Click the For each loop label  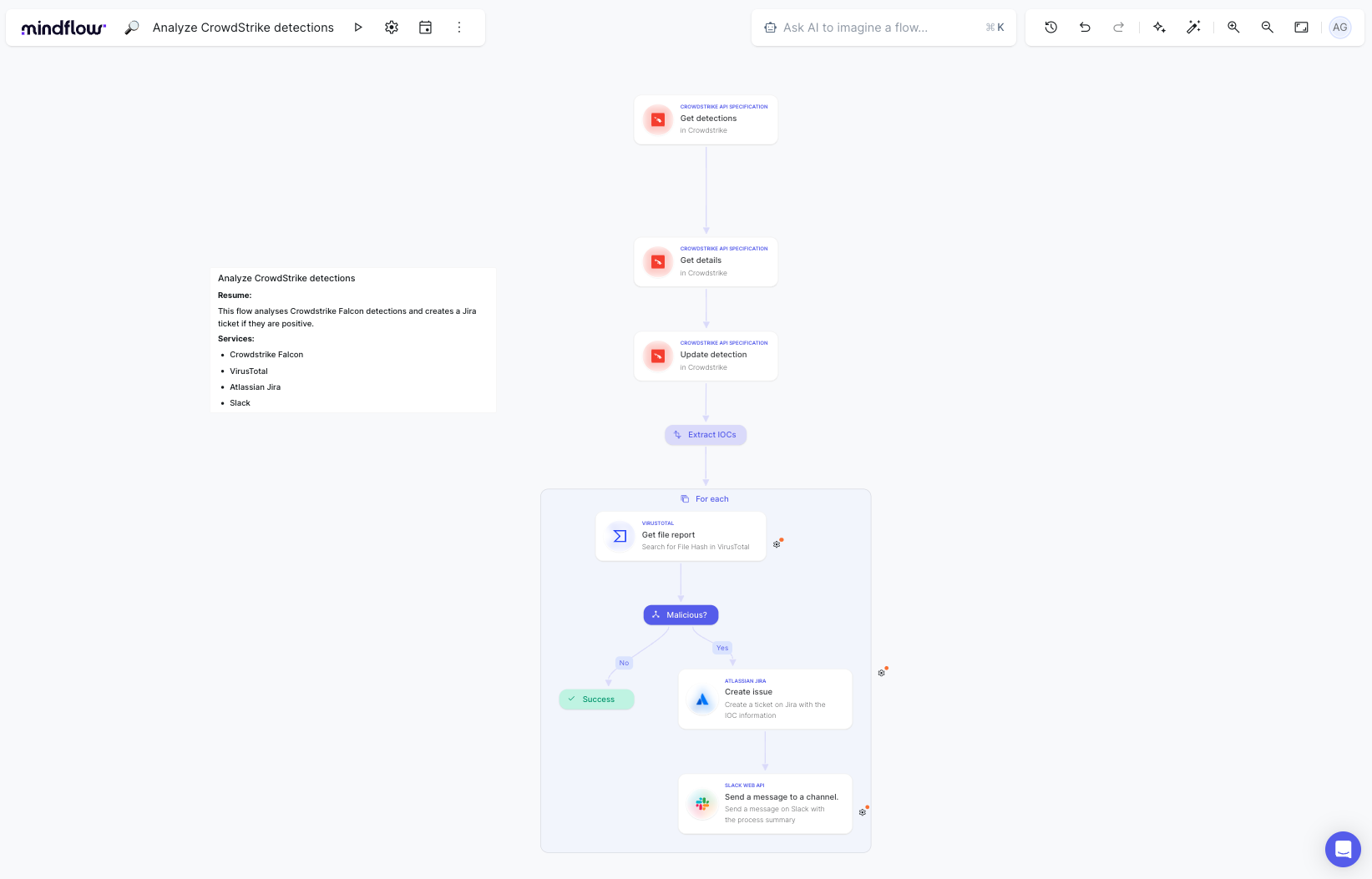point(712,499)
